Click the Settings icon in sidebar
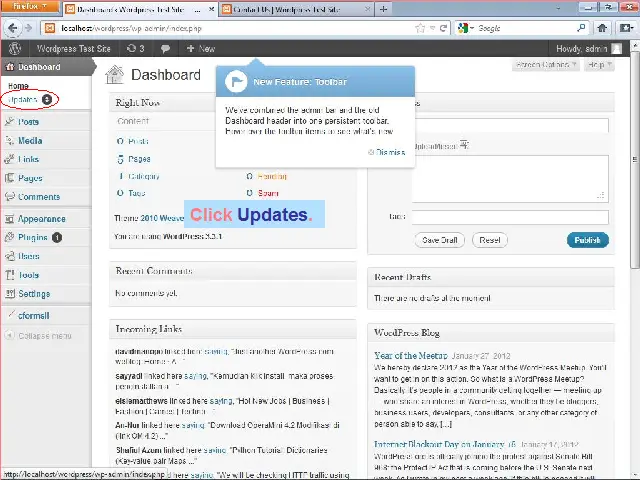Image resolution: width=640 pixels, height=480 pixels. click(9, 293)
